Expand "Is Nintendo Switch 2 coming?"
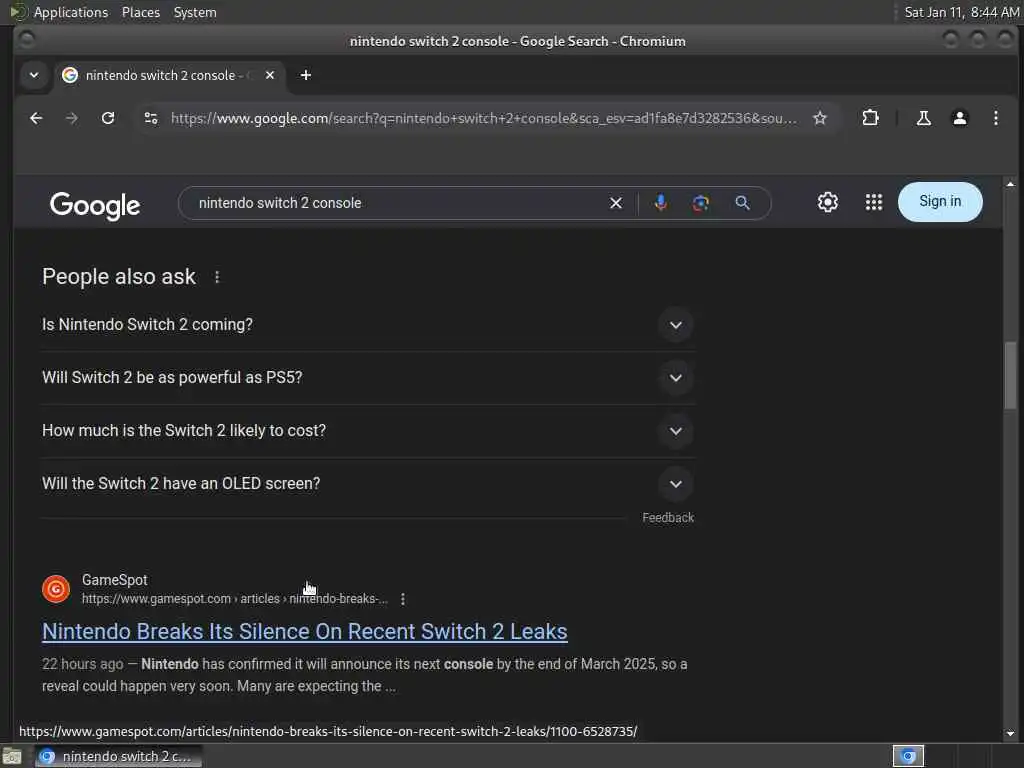This screenshot has height=768, width=1024. tap(367, 325)
